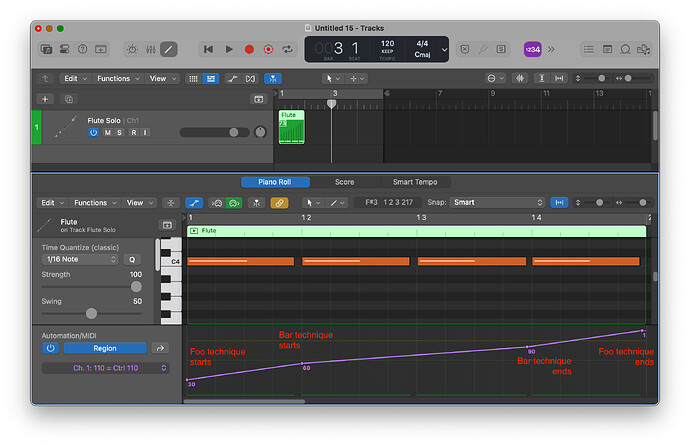690x446 pixels.
Task: Toggle Flex view in Tracks toolbar
Action: click(x=250, y=79)
